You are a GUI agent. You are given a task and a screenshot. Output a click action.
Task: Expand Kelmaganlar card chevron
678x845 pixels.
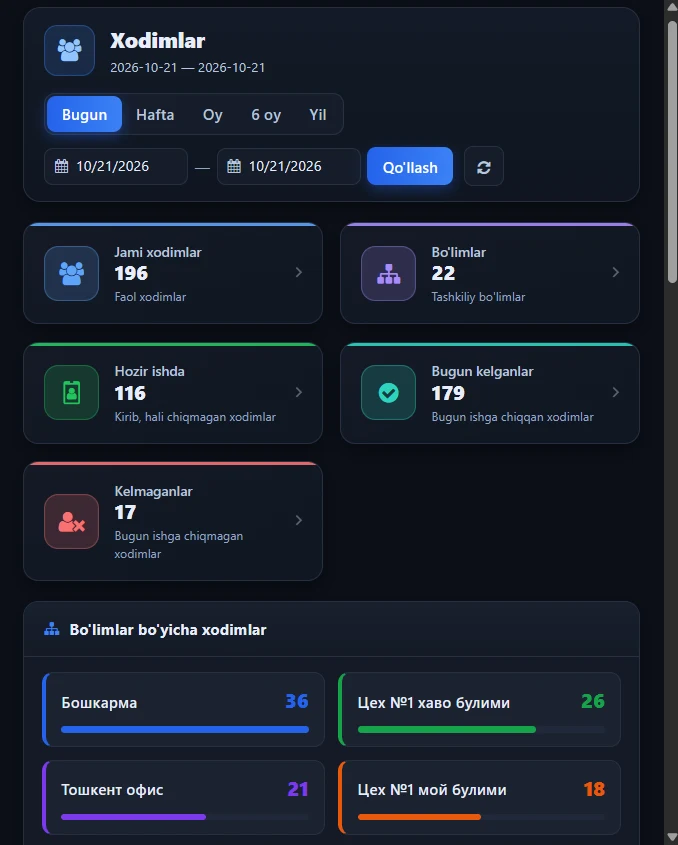click(x=299, y=520)
